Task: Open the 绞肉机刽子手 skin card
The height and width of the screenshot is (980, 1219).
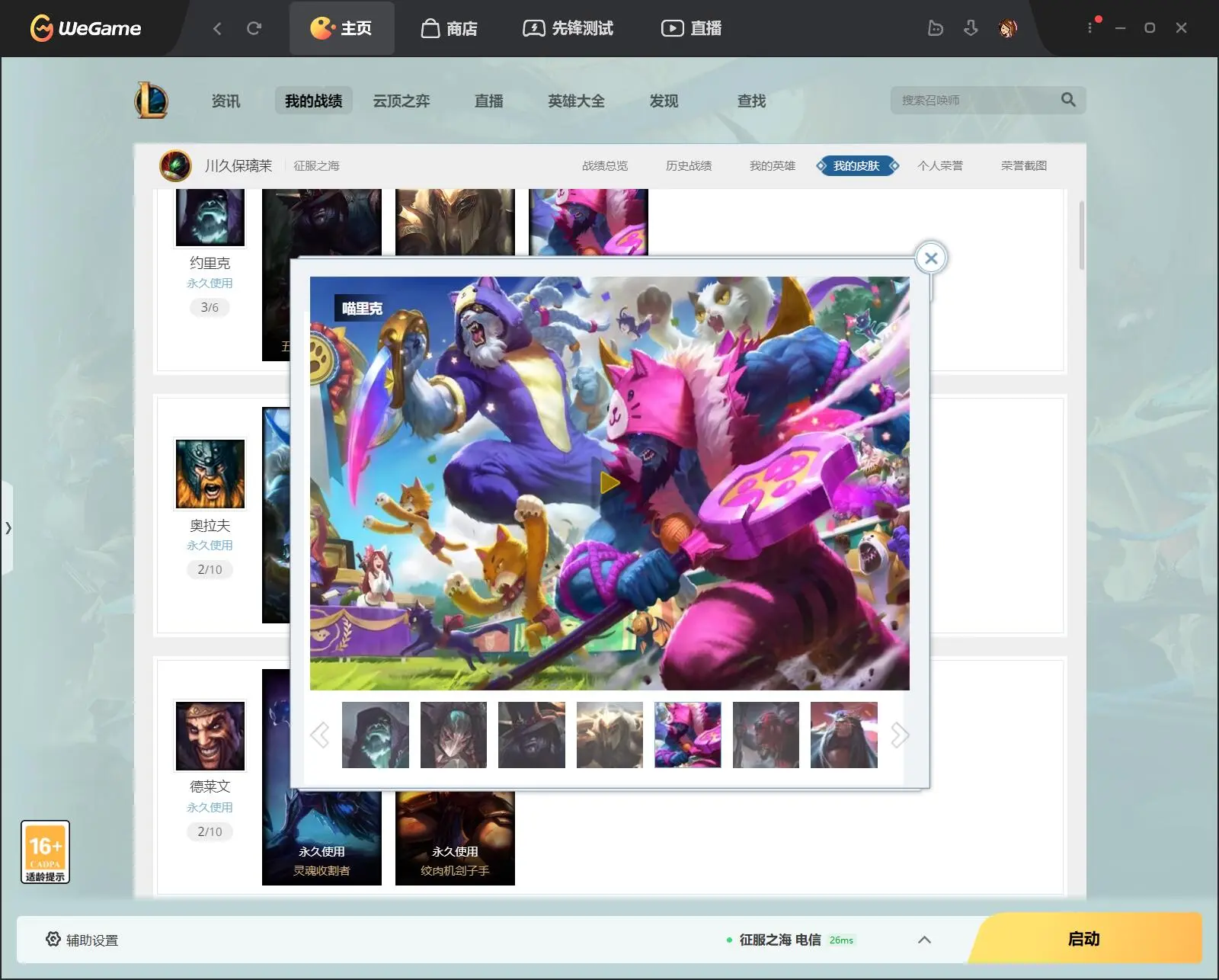Action: pos(455,838)
